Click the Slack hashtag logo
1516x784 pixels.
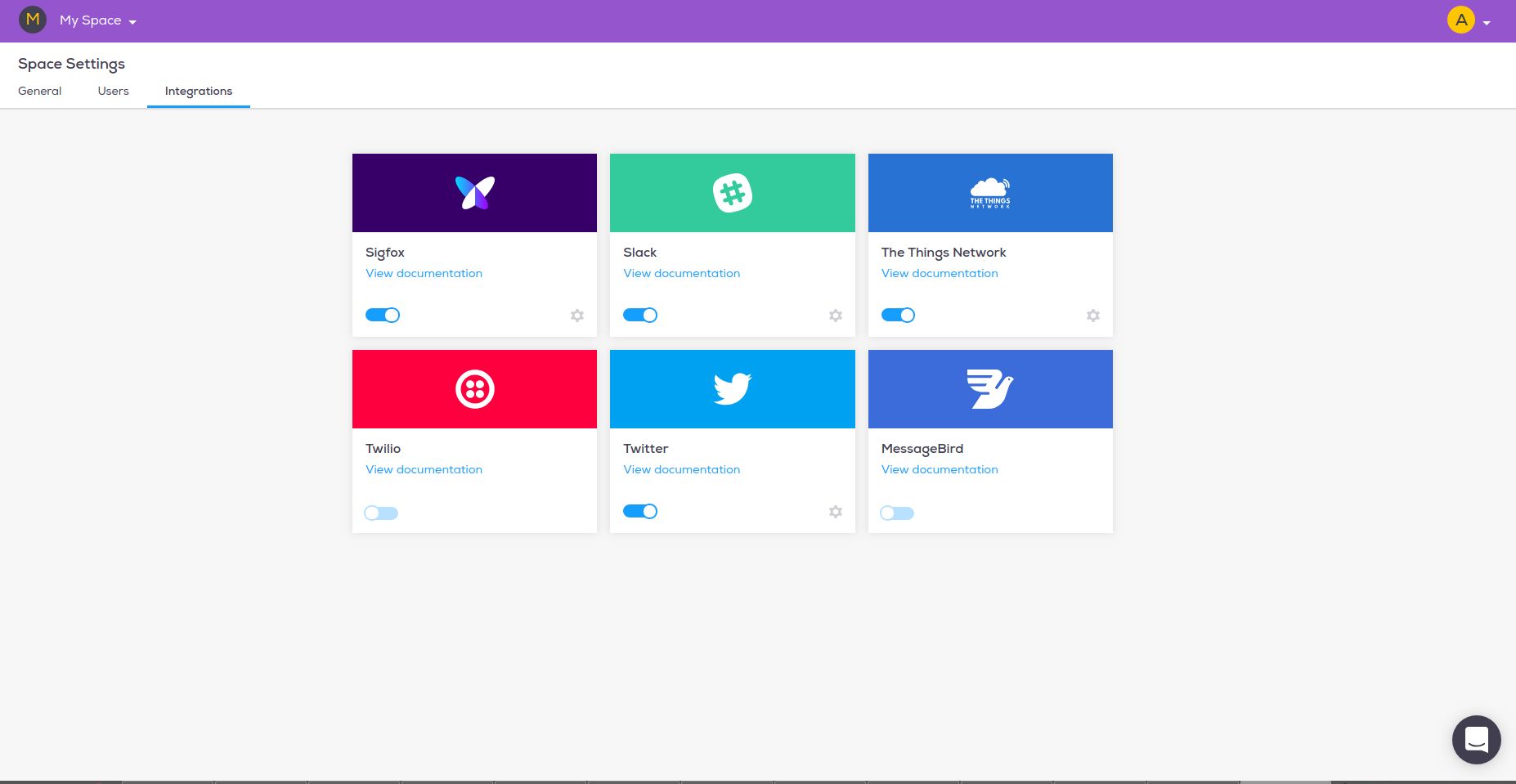pyautogui.click(x=733, y=193)
